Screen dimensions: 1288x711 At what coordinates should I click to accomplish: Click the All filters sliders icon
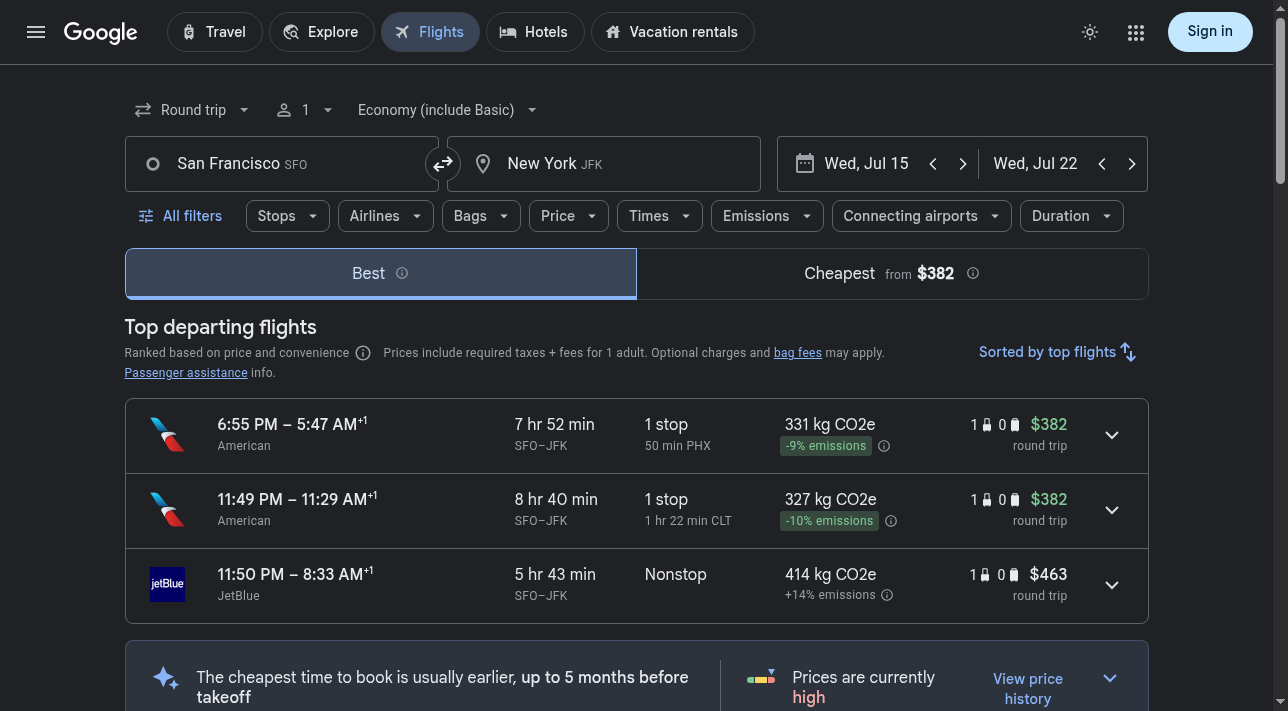click(x=146, y=216)
